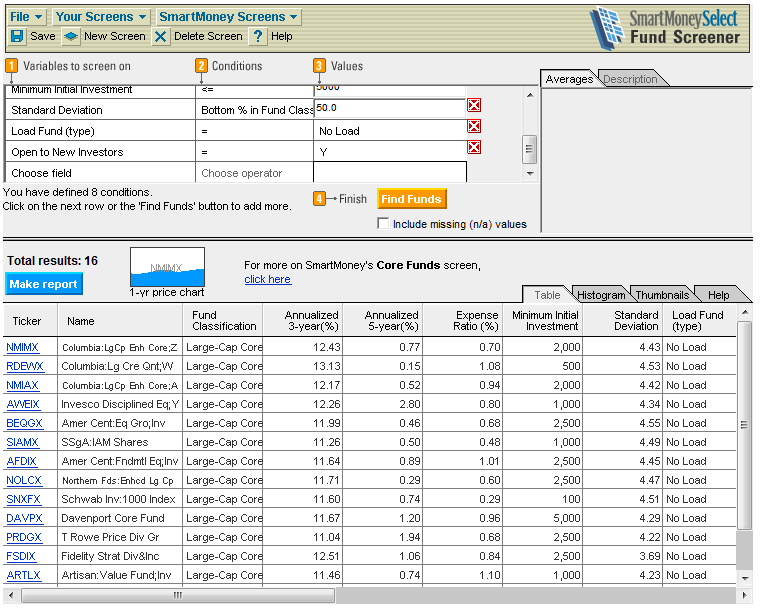Click the Make report button

(43, 284)
